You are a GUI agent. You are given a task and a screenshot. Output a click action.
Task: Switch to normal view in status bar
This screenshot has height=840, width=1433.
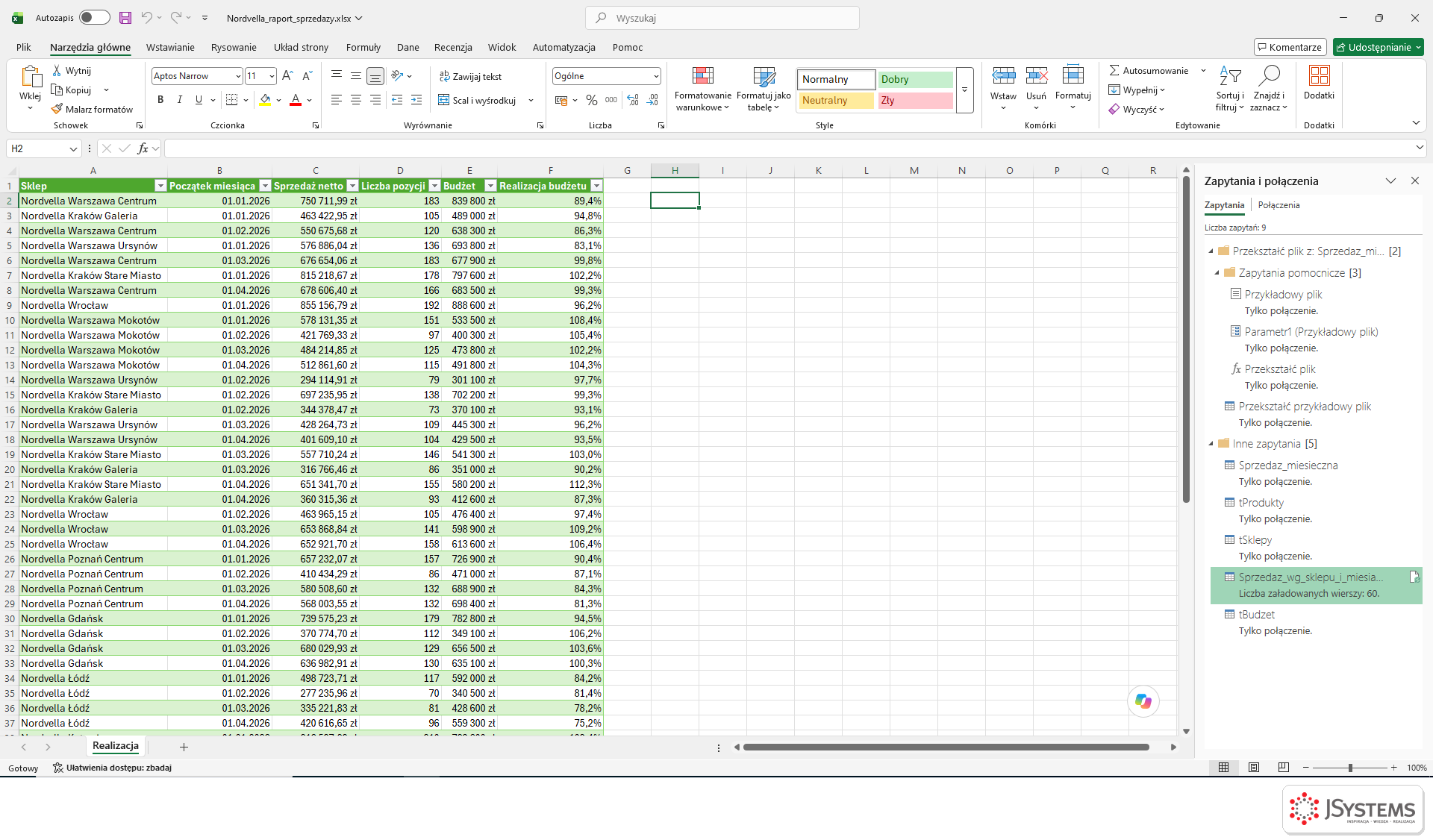coord(1223,768)
